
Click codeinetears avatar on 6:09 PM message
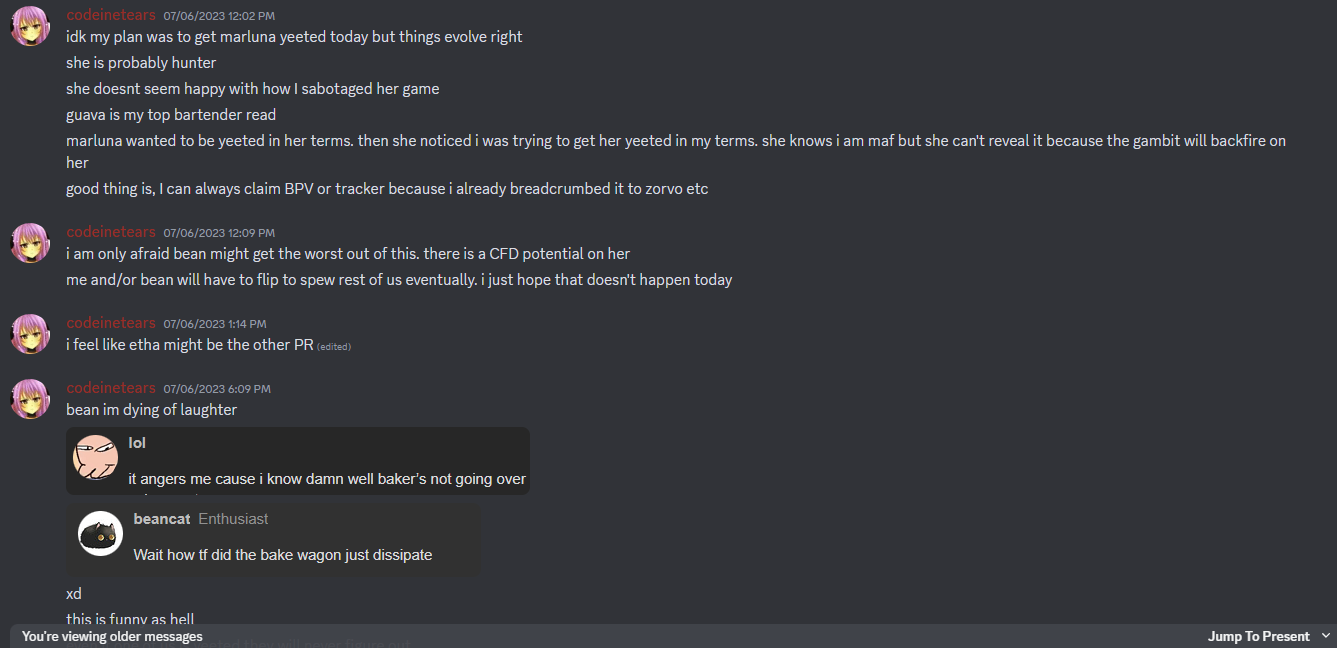(31, 398)
